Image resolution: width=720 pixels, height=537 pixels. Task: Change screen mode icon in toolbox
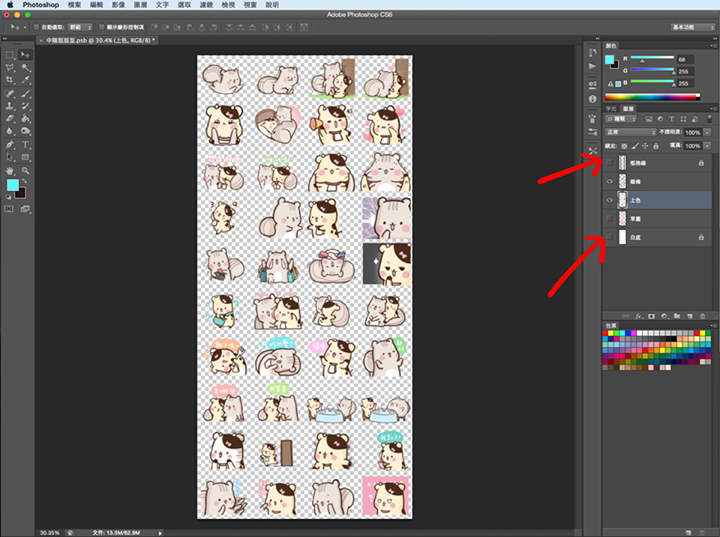click(25, 209)
